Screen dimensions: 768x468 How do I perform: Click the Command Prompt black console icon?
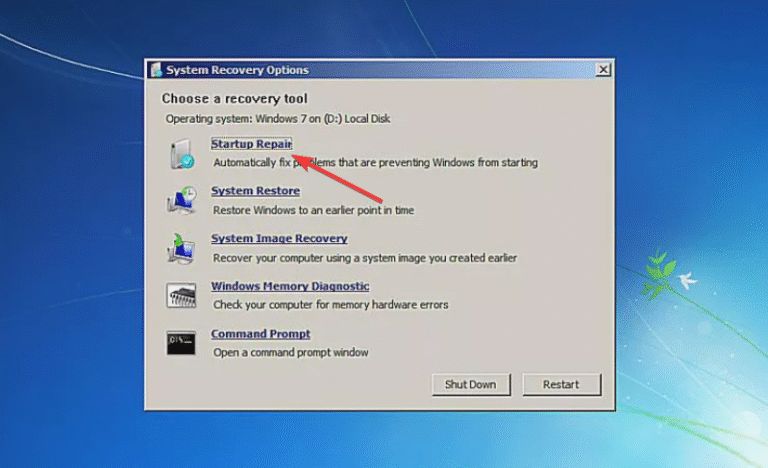click(x=181, y=343)
